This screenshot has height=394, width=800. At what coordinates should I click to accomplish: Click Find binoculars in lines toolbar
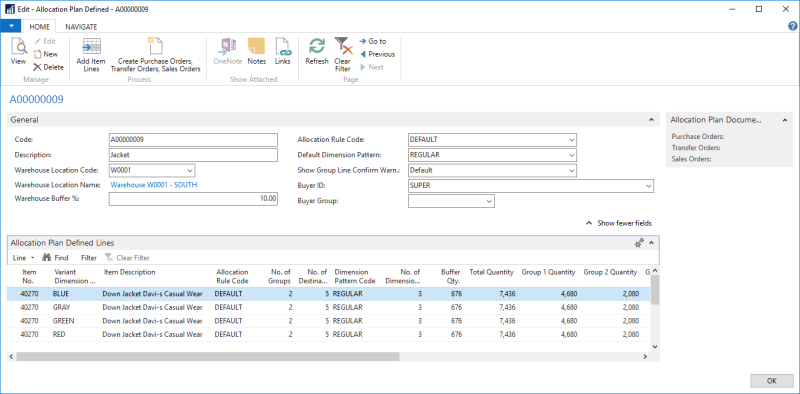pyautogui.click(x=55, y=258)
